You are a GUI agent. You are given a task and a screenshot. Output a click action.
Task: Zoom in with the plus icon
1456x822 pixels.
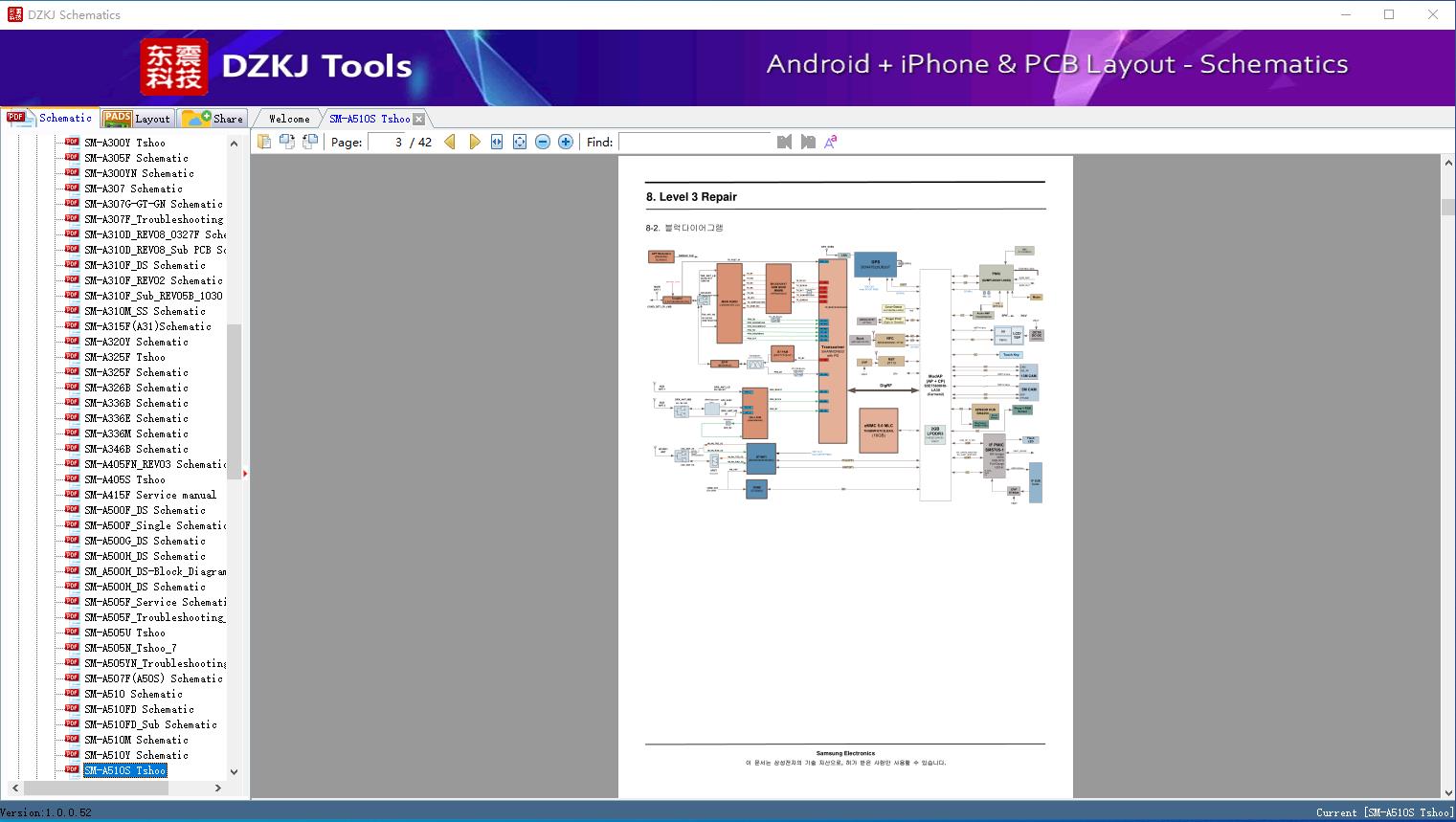click(566, 142)
